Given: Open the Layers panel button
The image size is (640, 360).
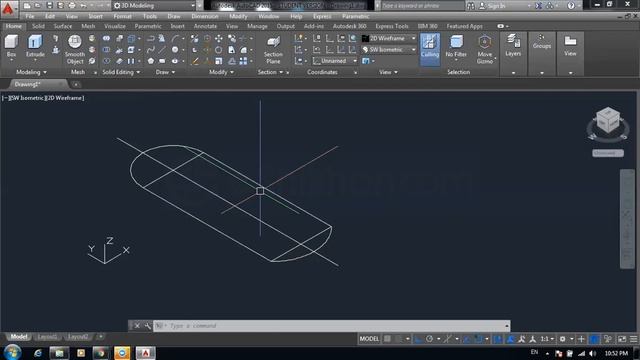Looking at the screenshot, I should tap(513, 46).
